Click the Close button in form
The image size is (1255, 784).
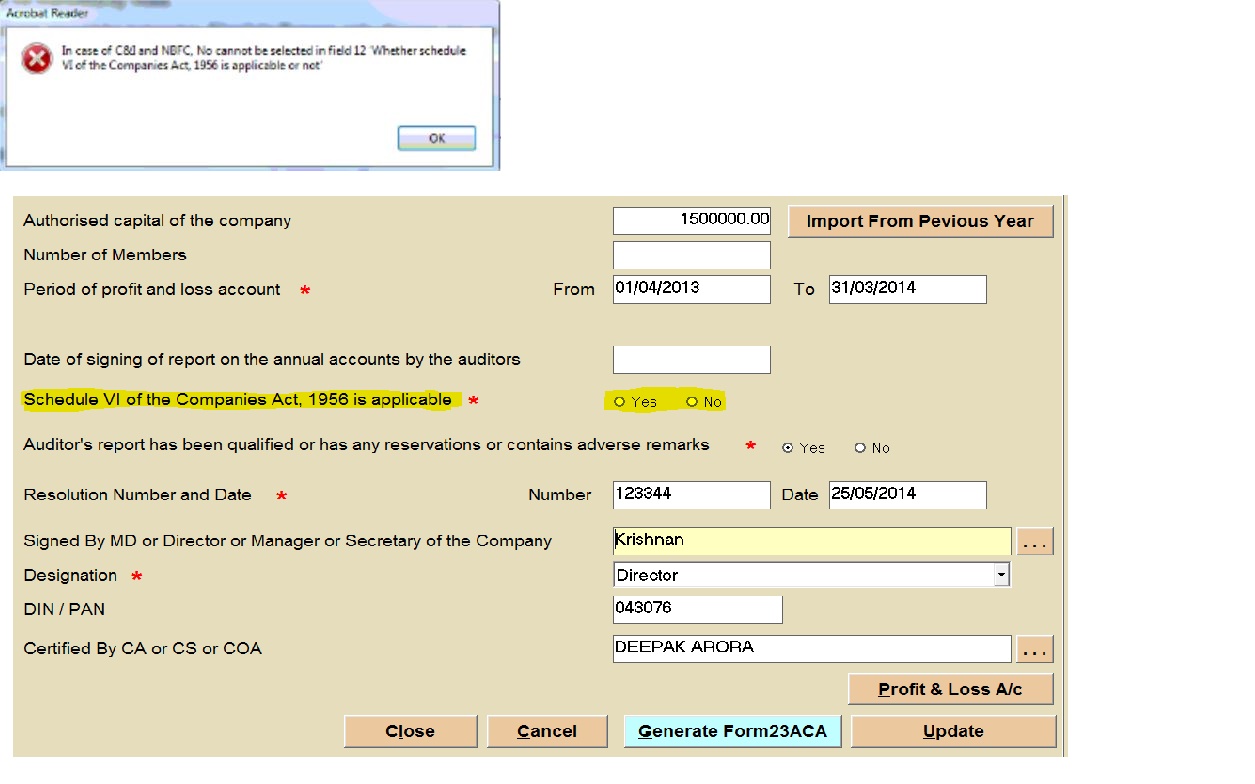tap(410, 731)
